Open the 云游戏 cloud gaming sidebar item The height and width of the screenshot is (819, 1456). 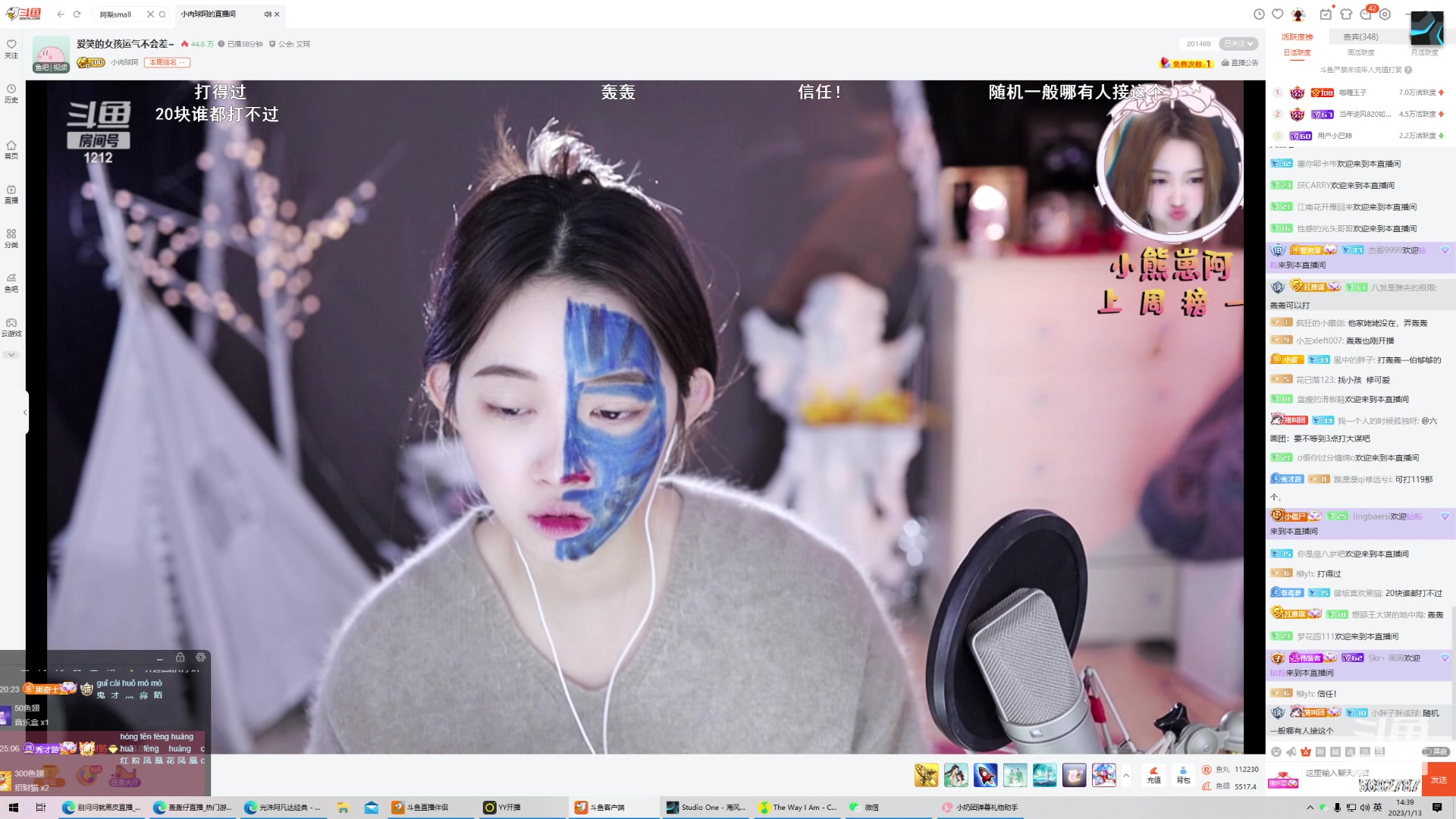click(x=11, y=327)
